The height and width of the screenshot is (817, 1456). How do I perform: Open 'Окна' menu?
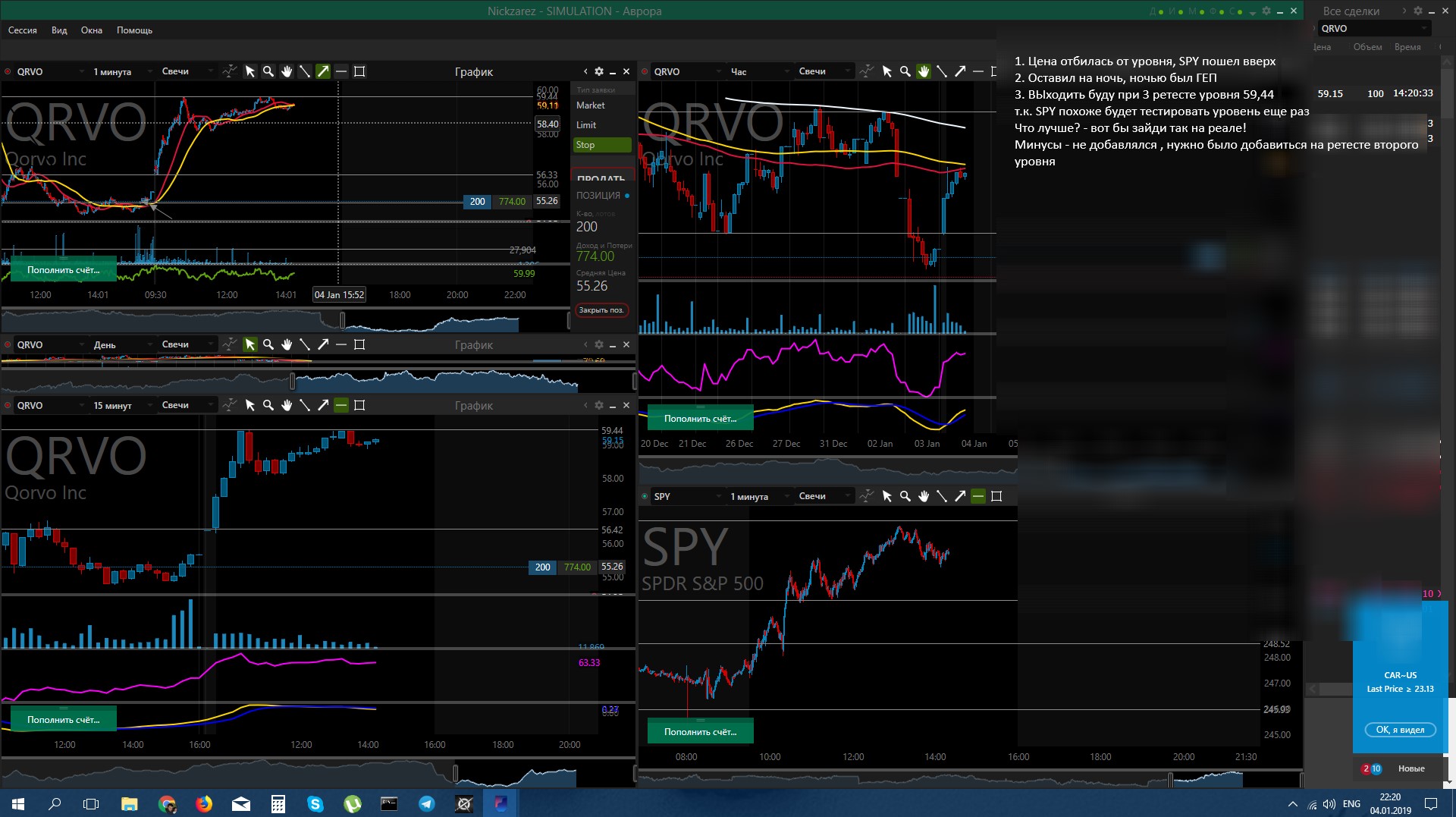(x=92, y=30)
